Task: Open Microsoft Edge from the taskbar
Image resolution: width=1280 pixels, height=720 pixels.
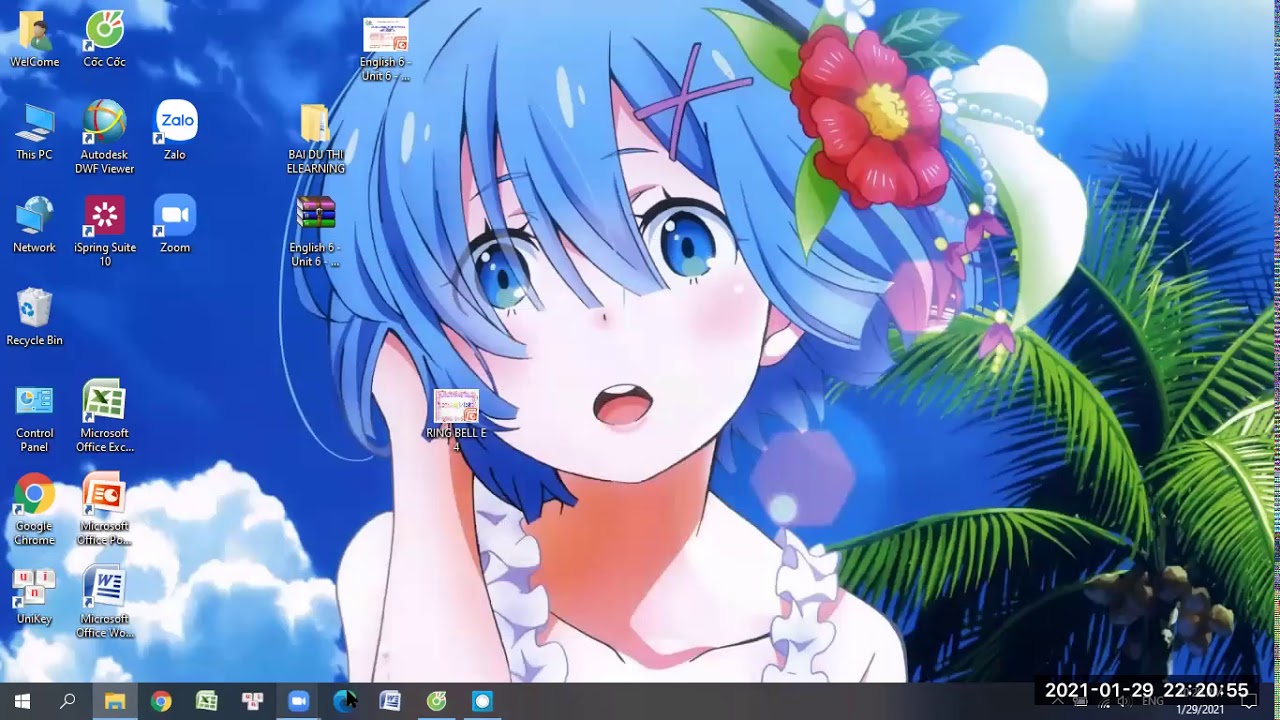Action: tap(345, 701)
